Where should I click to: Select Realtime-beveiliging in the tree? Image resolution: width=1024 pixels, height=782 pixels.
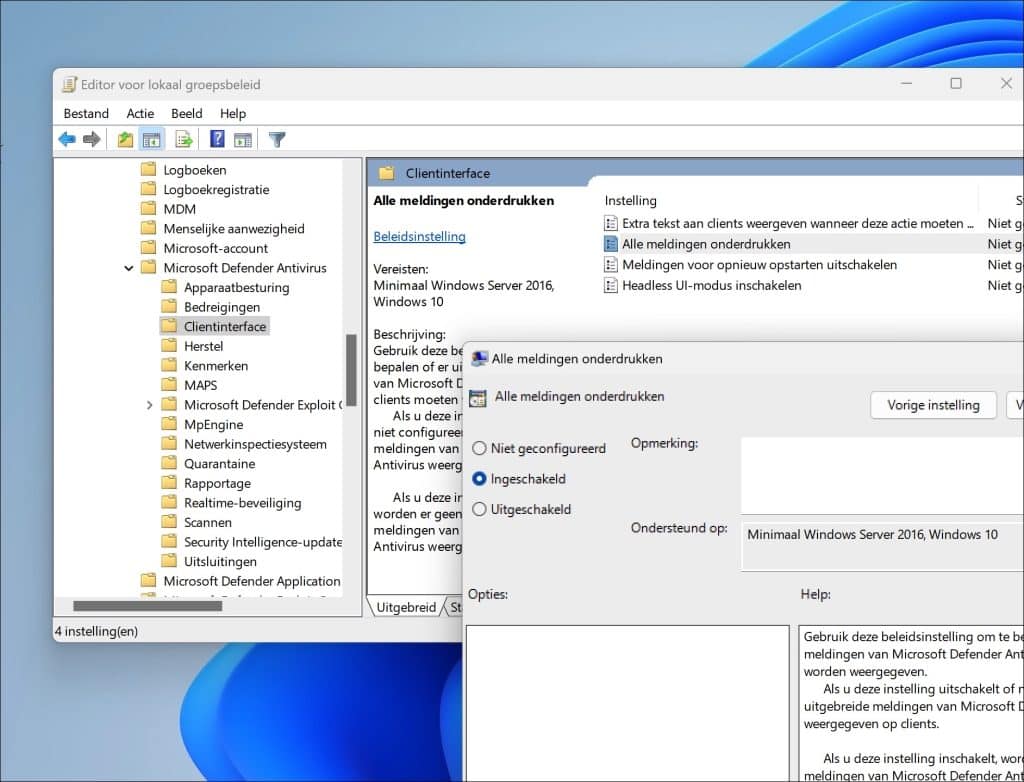pos(242,502)
